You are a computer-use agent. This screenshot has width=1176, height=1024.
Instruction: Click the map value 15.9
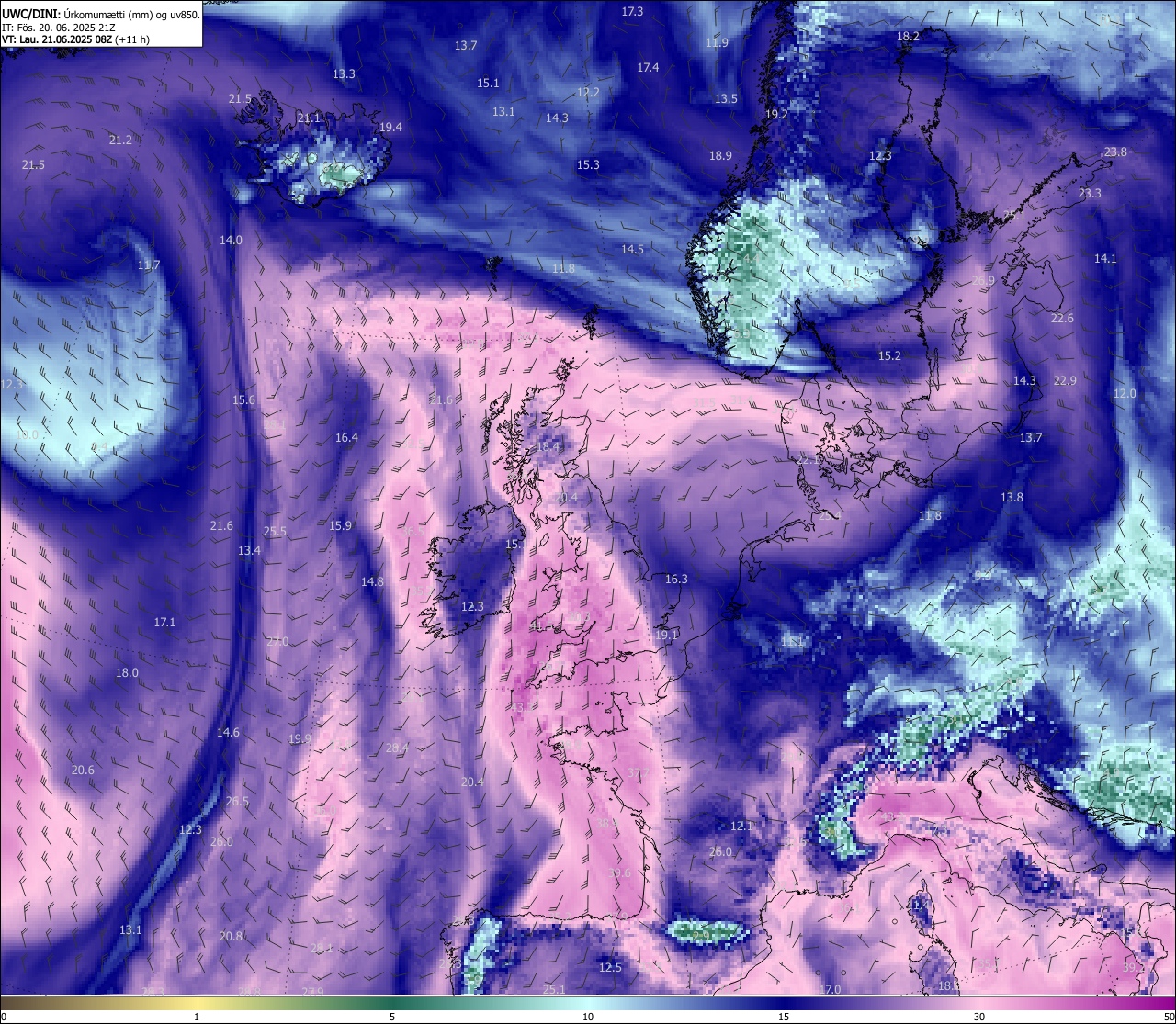[340, 526]
